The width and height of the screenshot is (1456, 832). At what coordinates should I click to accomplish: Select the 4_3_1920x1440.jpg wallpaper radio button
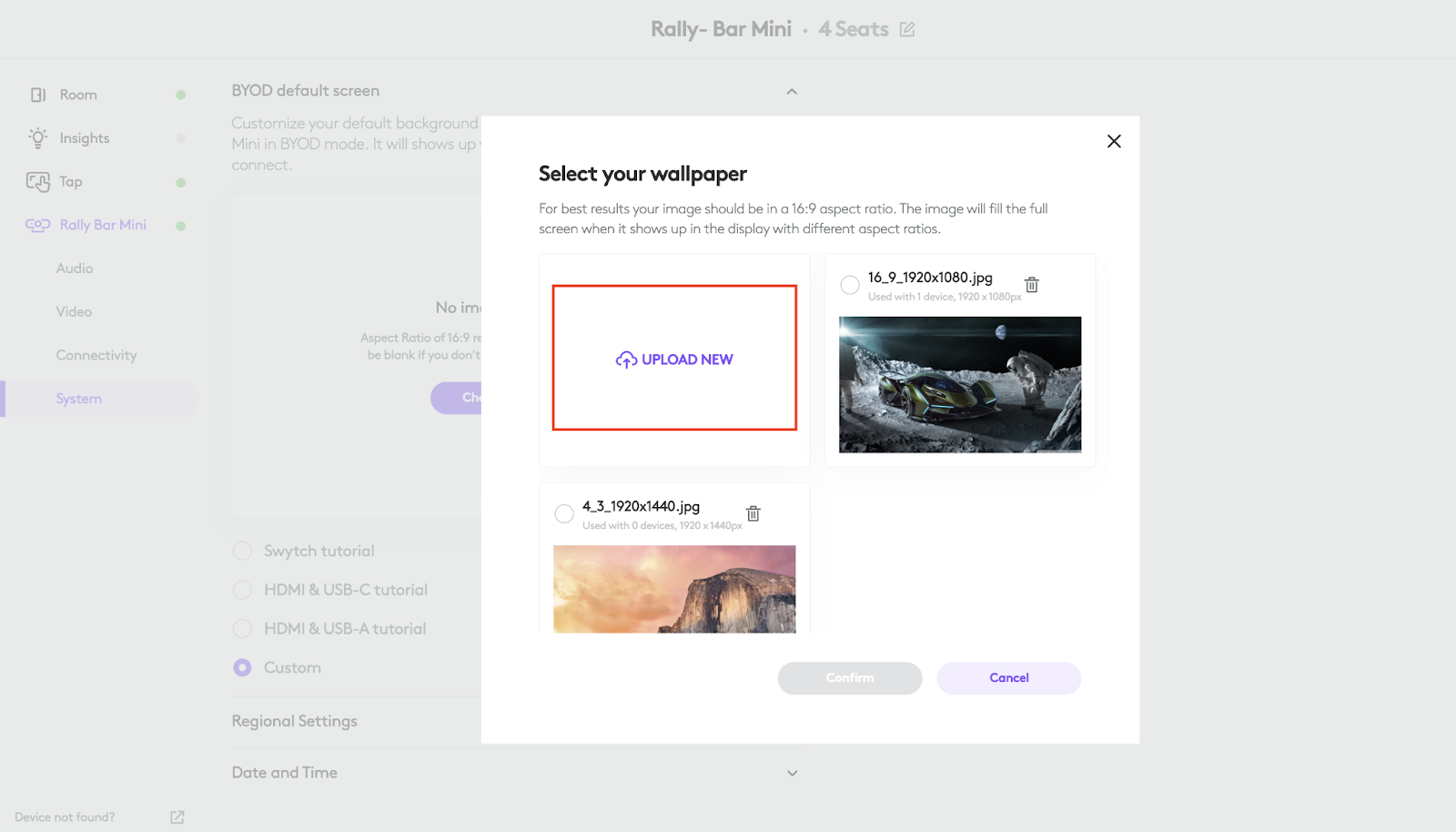tap(564, 513)
